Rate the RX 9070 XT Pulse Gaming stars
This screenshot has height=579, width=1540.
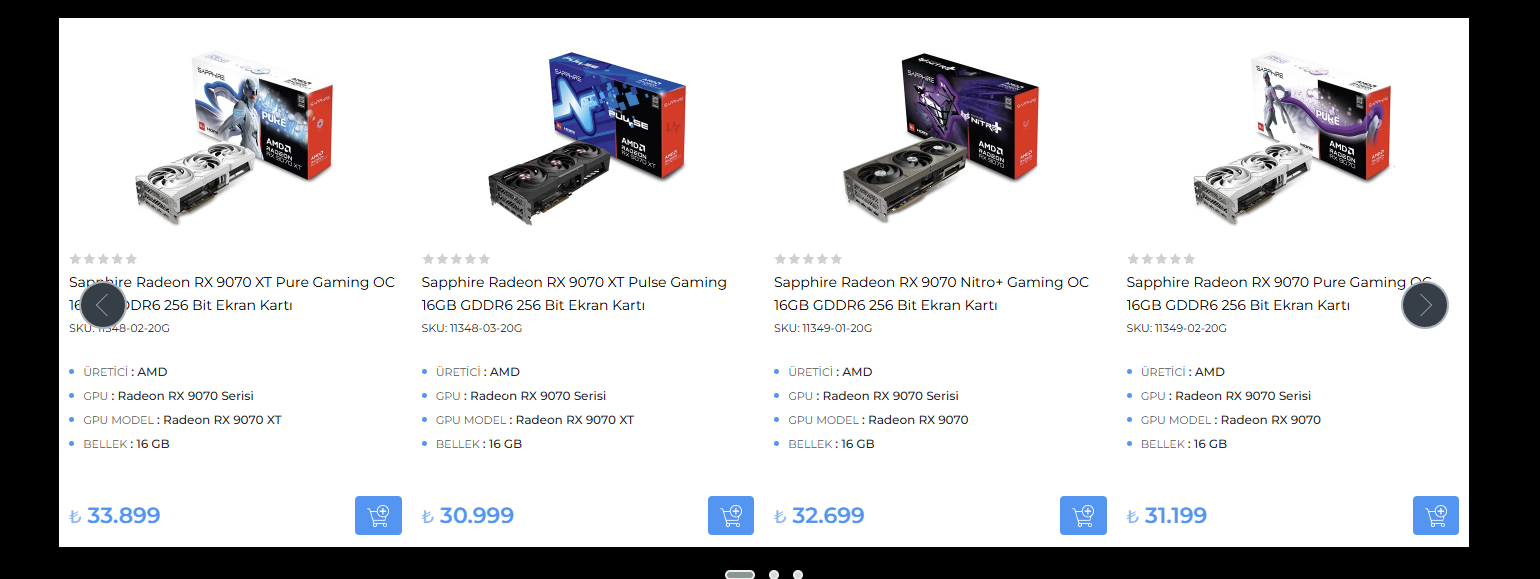pyautogui.click(x=456, y=259)
